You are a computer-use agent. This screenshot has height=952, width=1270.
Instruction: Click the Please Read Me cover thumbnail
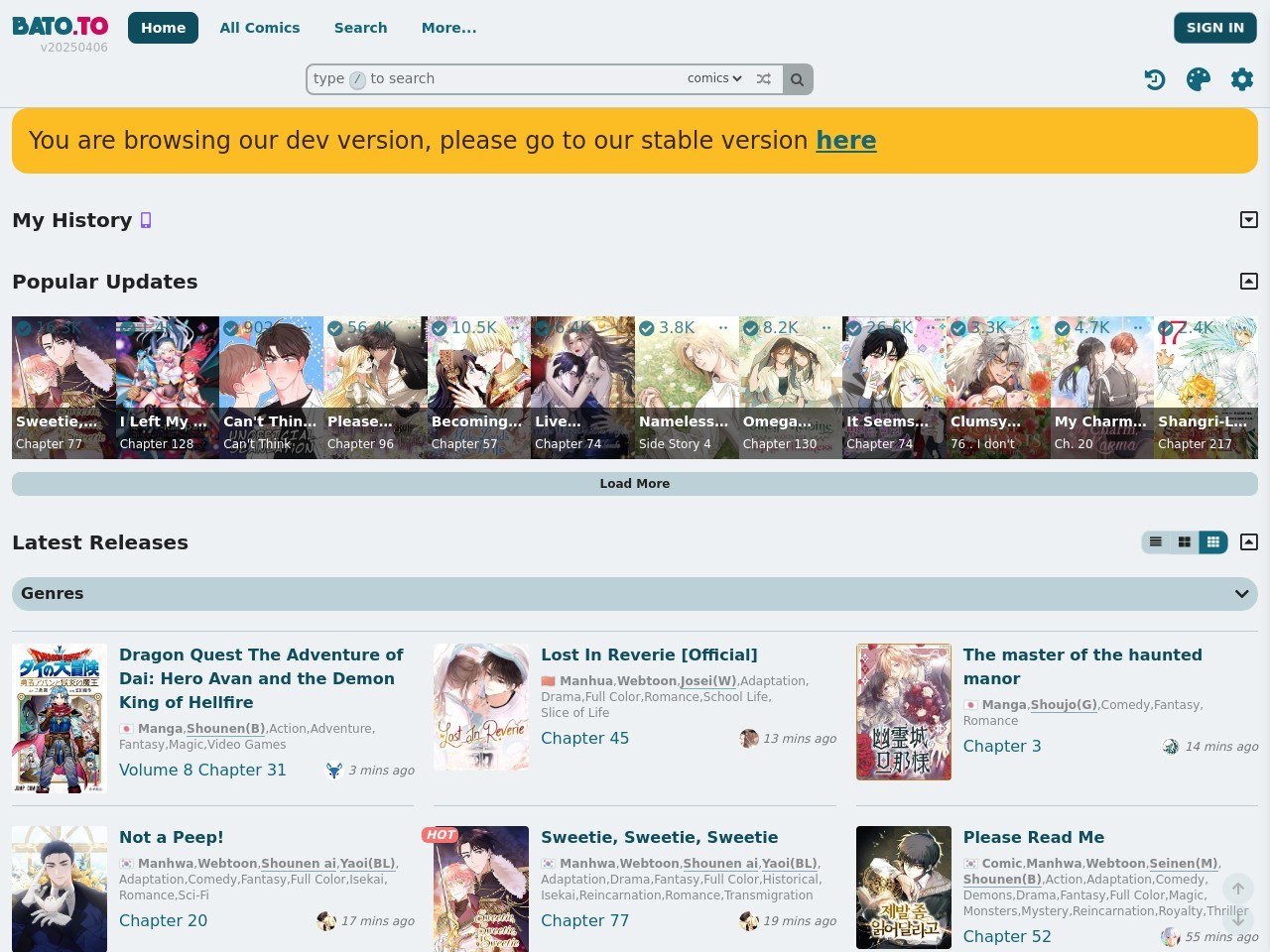[x=904, y=888]
